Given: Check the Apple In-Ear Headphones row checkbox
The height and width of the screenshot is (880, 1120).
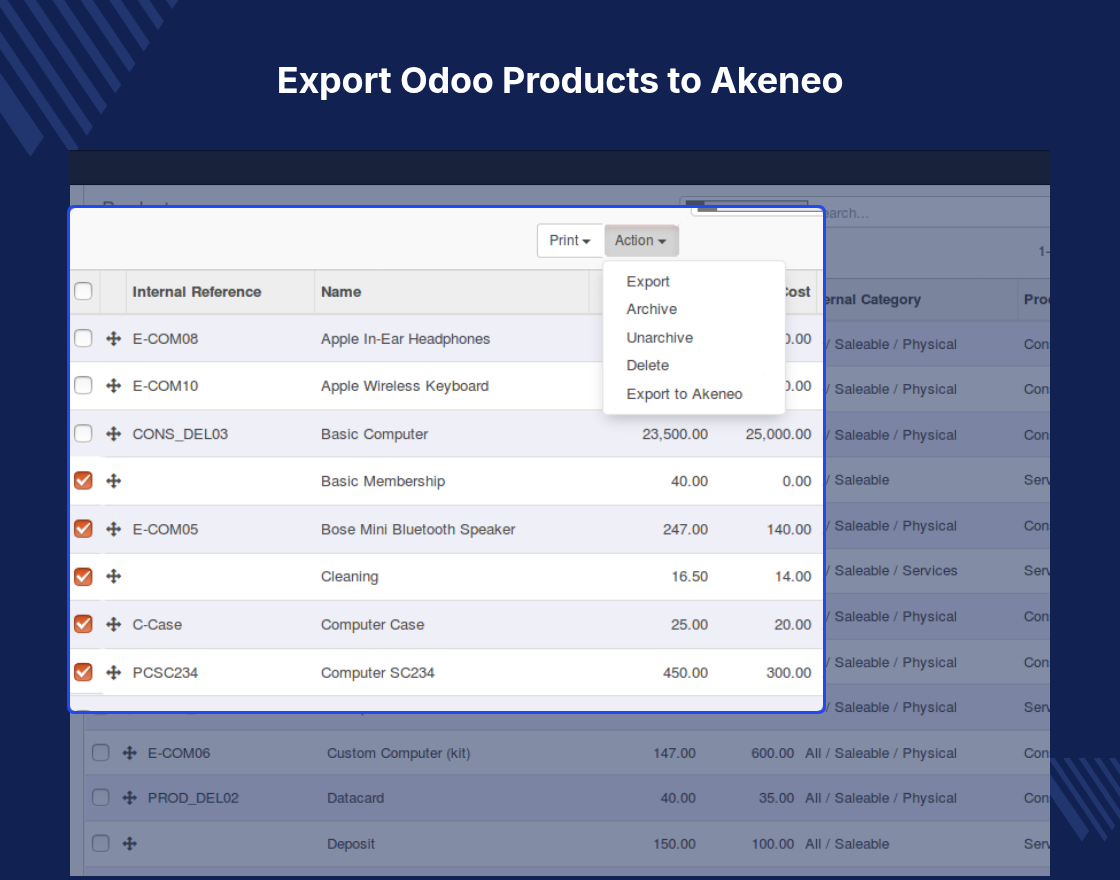Looking at the screenshot, I should click(x=84, y=338).
